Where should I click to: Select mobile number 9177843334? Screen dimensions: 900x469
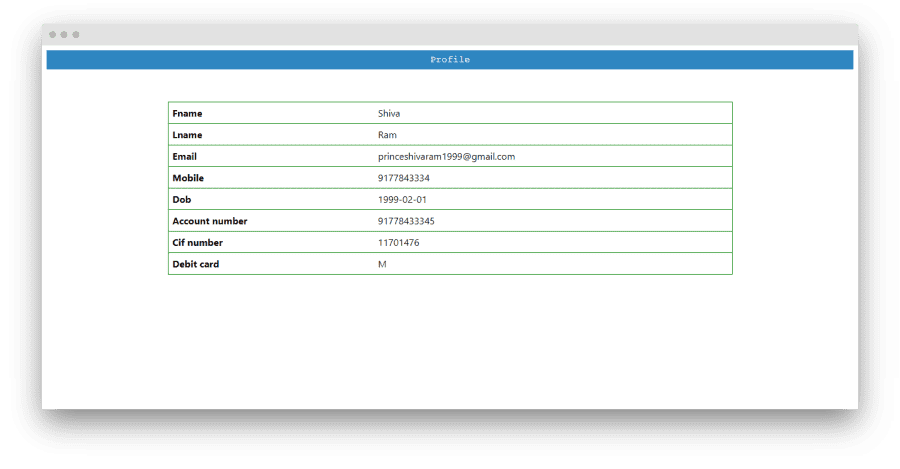[404, 178]
